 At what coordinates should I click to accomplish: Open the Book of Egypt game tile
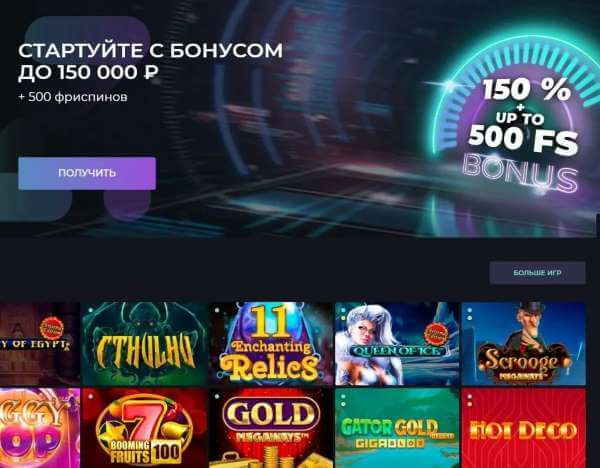pyautogui.click(x=39, y=344)
